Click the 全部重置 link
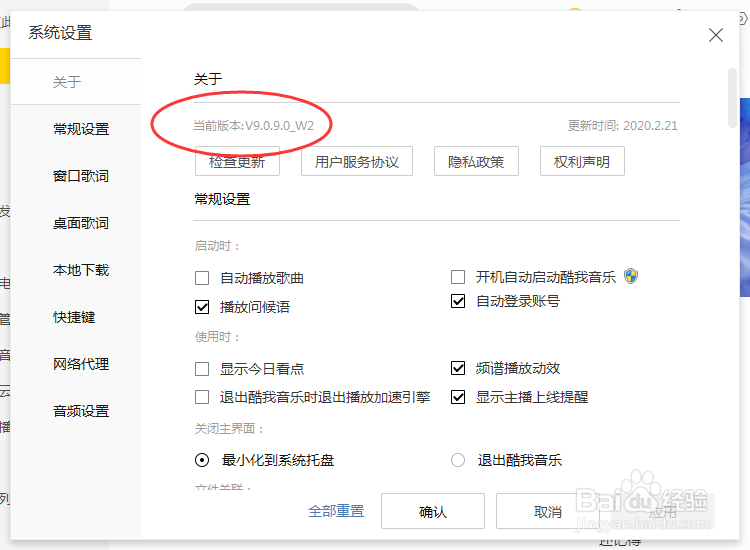The height and width of the screenshot is (550, 750). pos(336,511)
